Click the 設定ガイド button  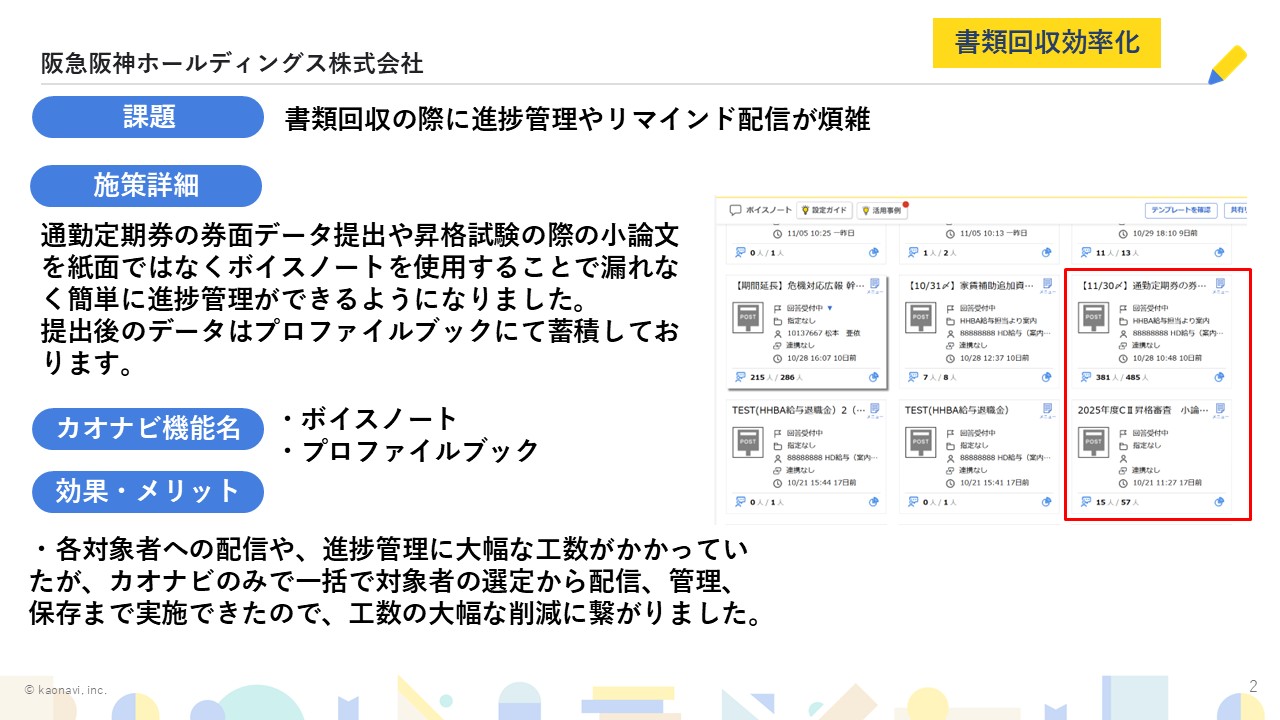(x=824, y=211)
